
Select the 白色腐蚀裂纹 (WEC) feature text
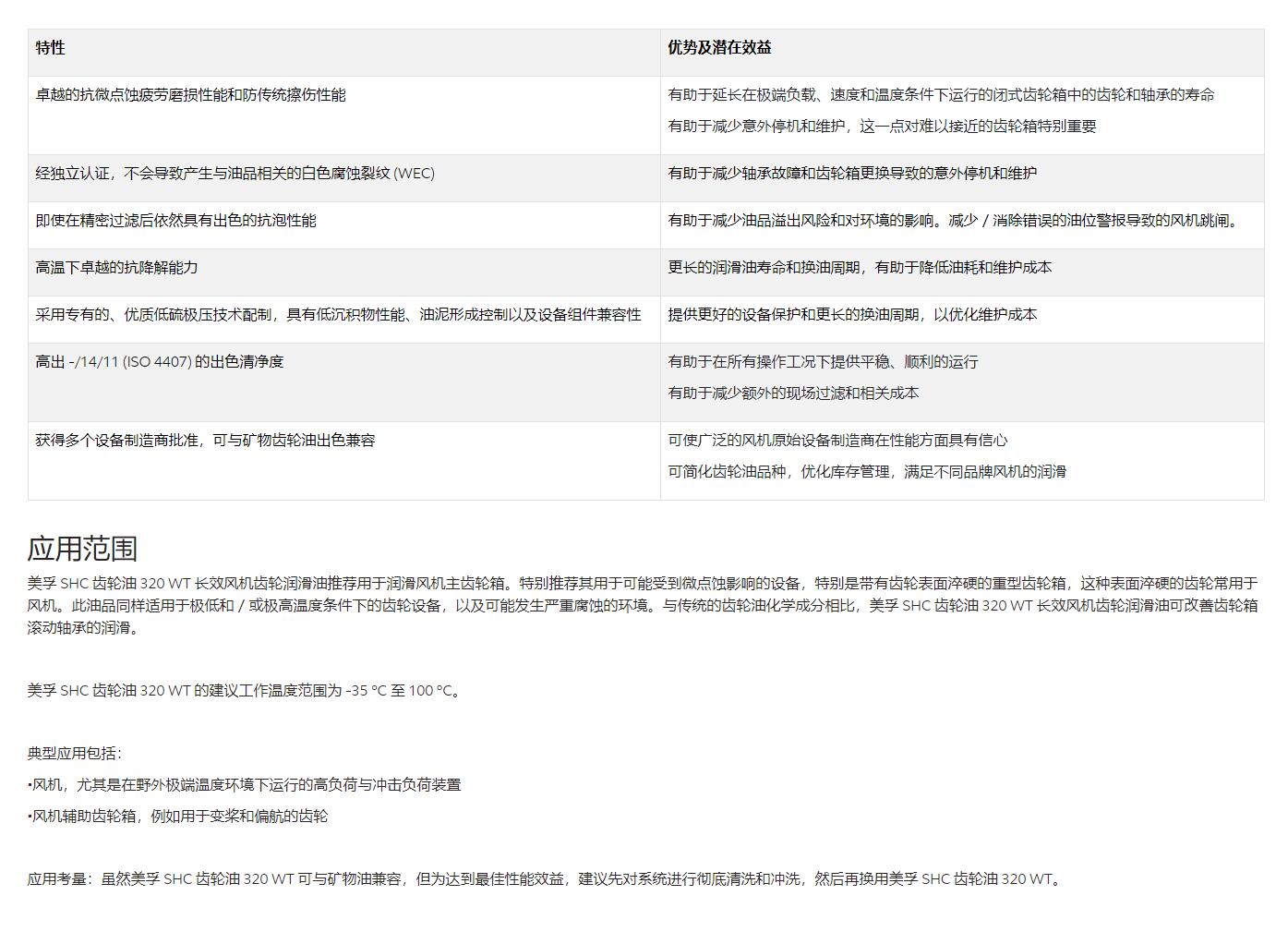[x=235, y=174]
